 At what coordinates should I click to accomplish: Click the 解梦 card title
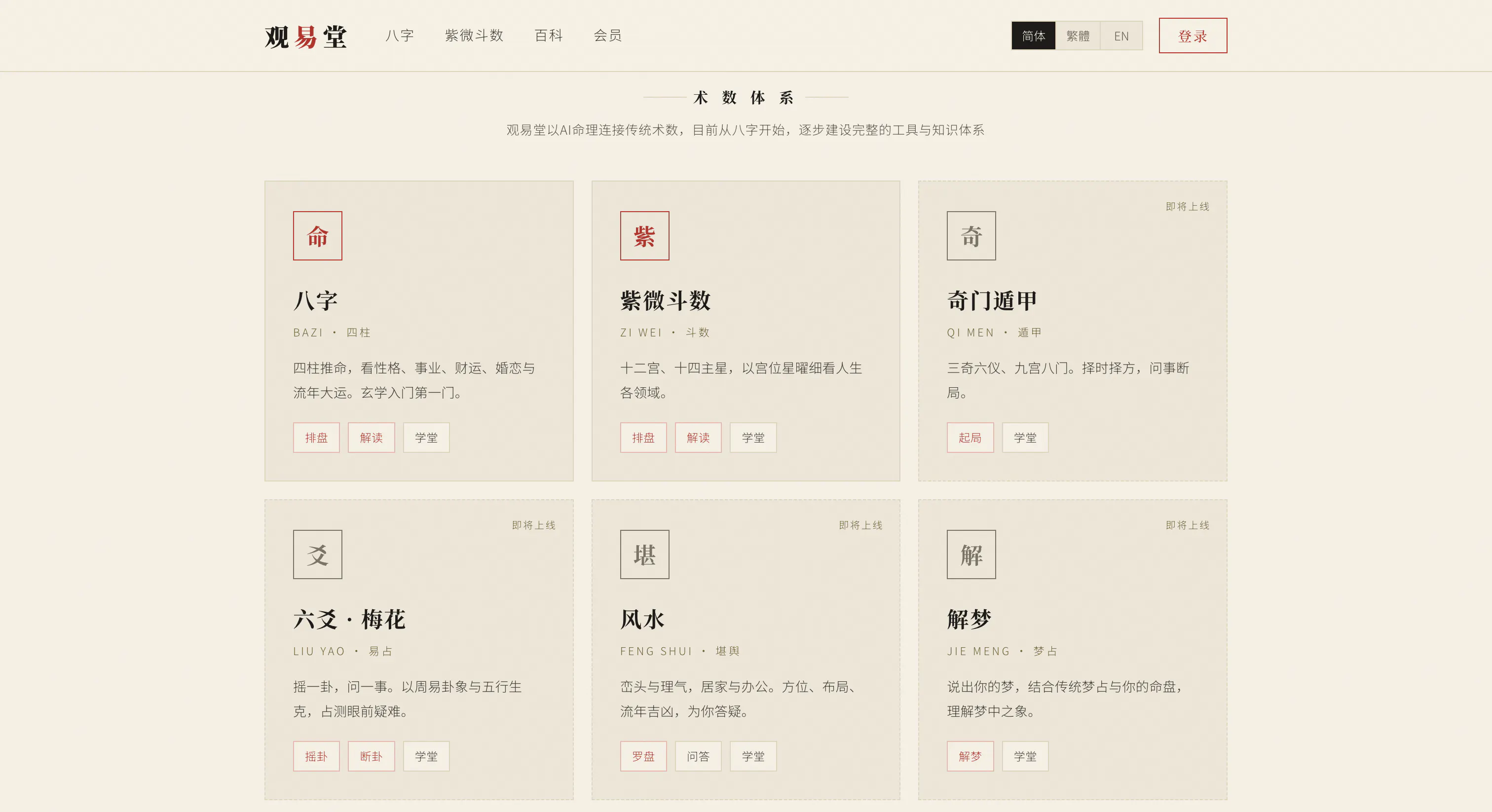pos(970,619)
